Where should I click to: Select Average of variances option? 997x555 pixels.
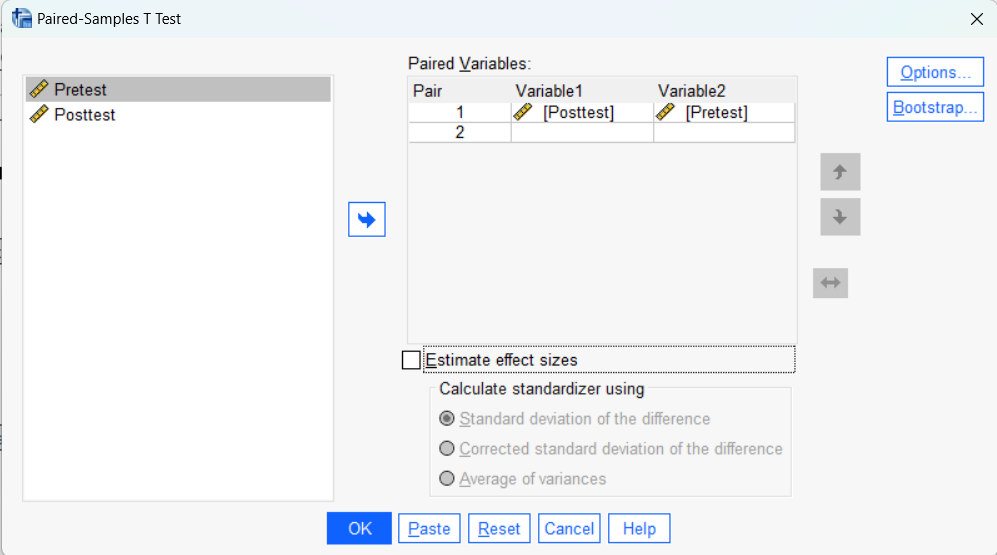(x=447, y=479)
